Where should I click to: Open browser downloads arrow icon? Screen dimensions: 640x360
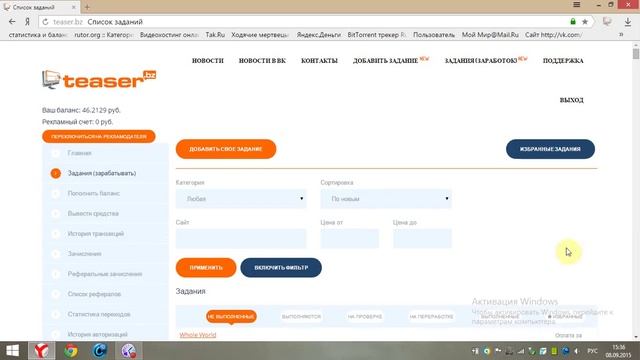coord(628,22)
